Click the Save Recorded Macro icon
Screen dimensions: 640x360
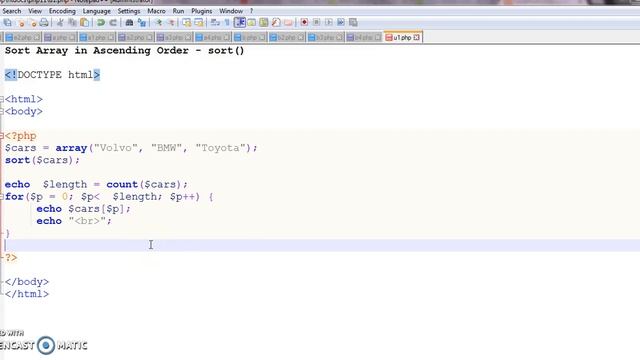[x=353, y=22]
